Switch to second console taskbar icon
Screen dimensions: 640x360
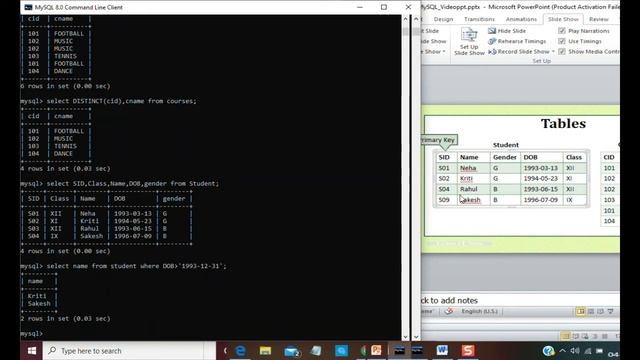pyautogui.click(x=417, y=350)
